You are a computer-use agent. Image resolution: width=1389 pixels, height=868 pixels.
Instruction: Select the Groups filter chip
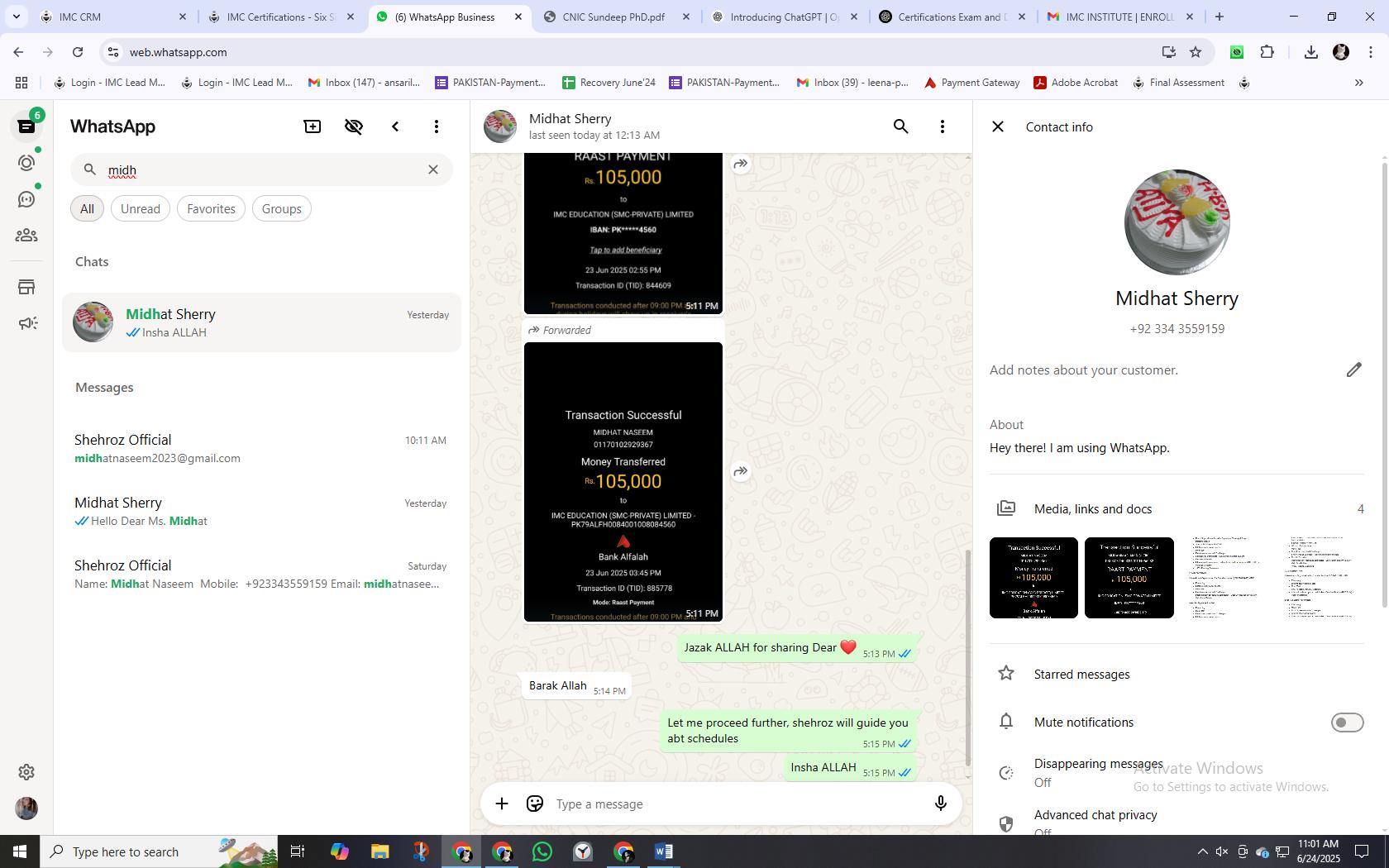[282, 209]
